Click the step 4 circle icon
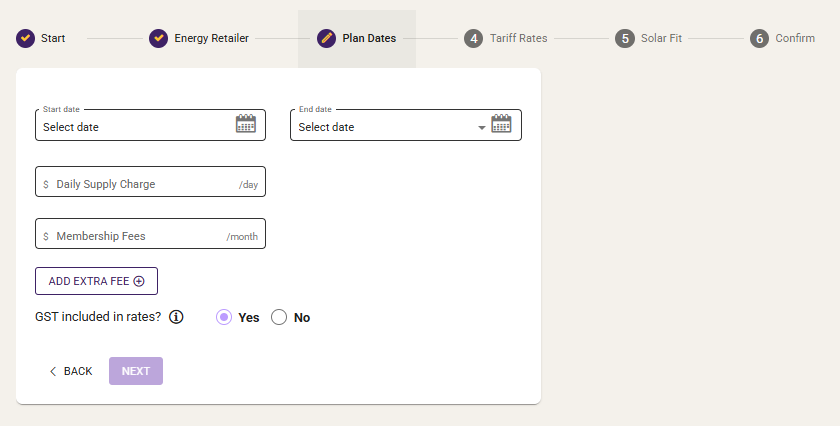The width and height of the screenshot is (840, 426). (x=474, y=39)
